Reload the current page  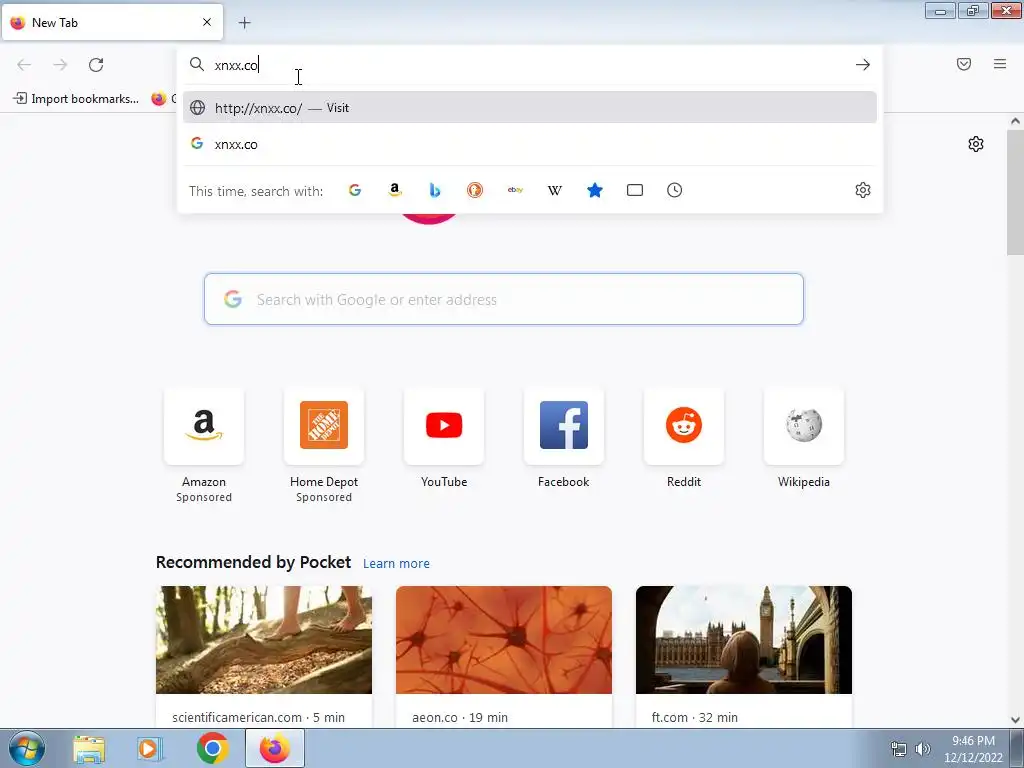tap(96, 65)
